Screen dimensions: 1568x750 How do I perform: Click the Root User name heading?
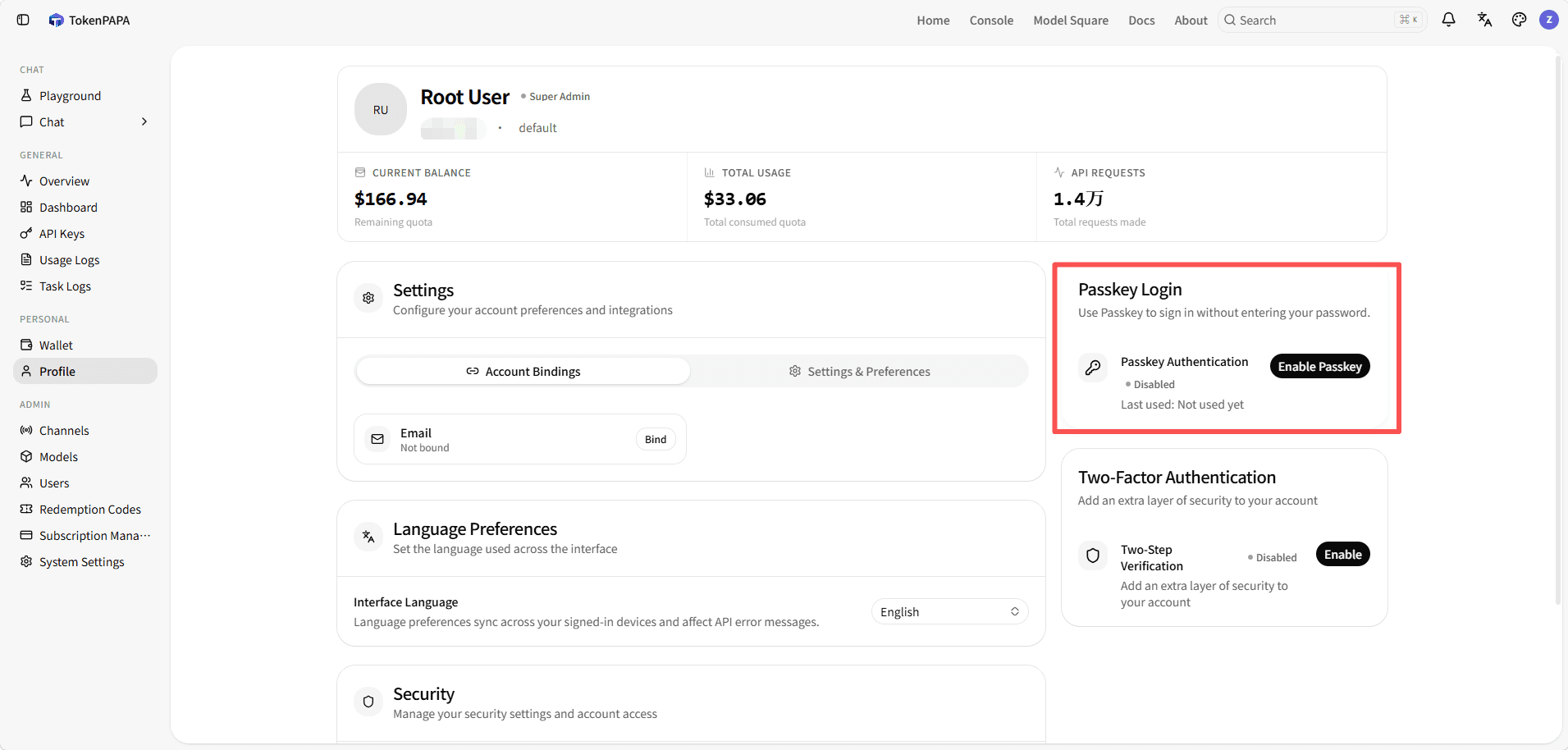465,97
